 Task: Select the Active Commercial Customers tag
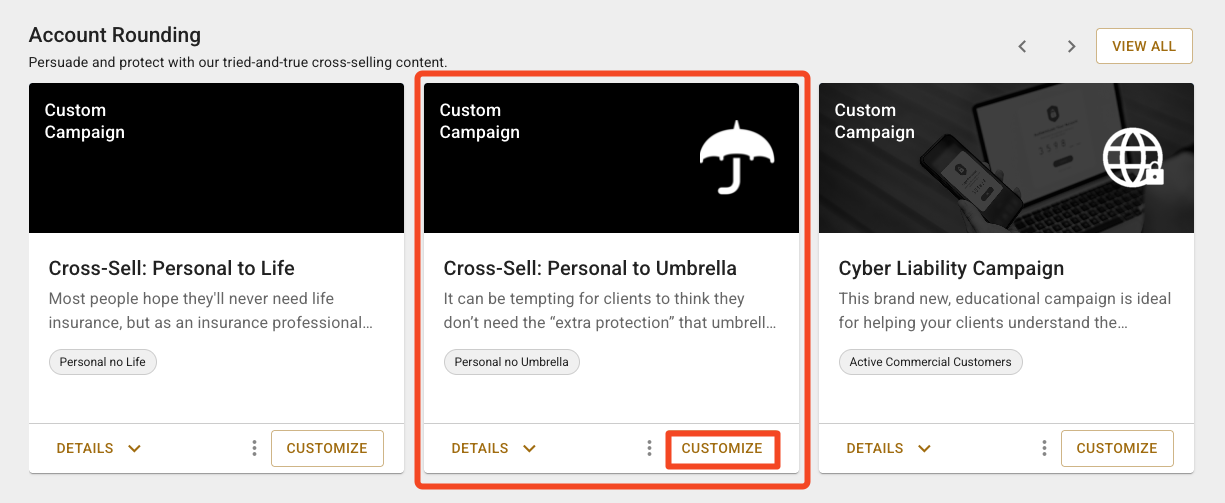(930, 362)
